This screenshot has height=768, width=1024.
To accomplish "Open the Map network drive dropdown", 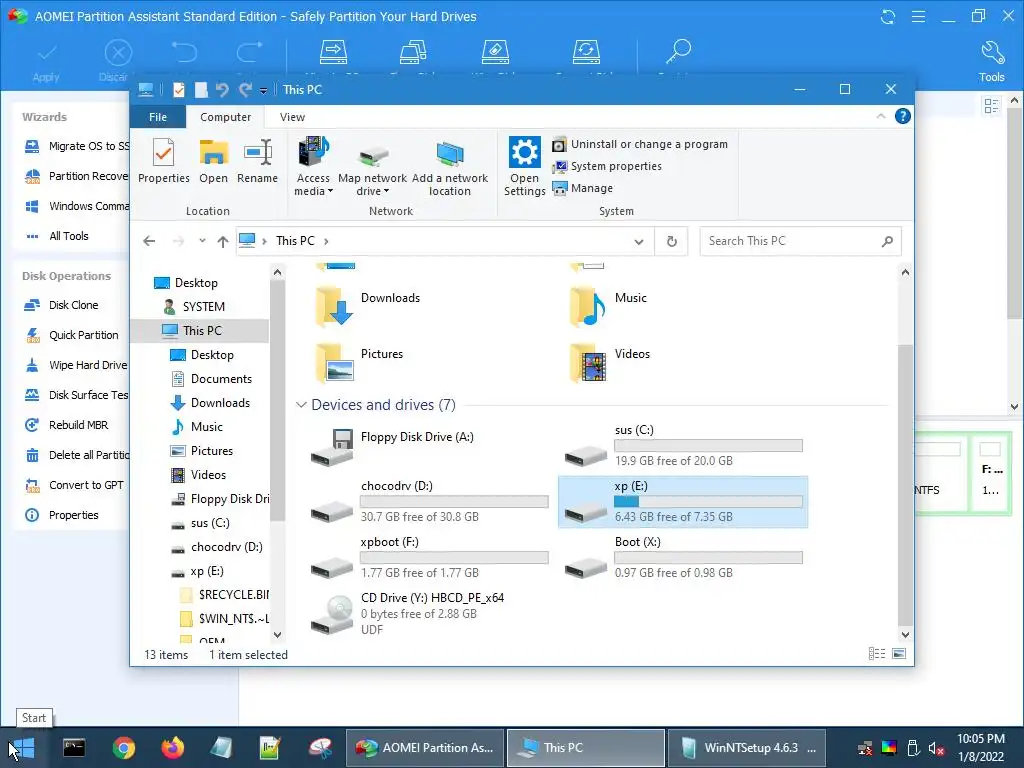I will pos(372,167).
